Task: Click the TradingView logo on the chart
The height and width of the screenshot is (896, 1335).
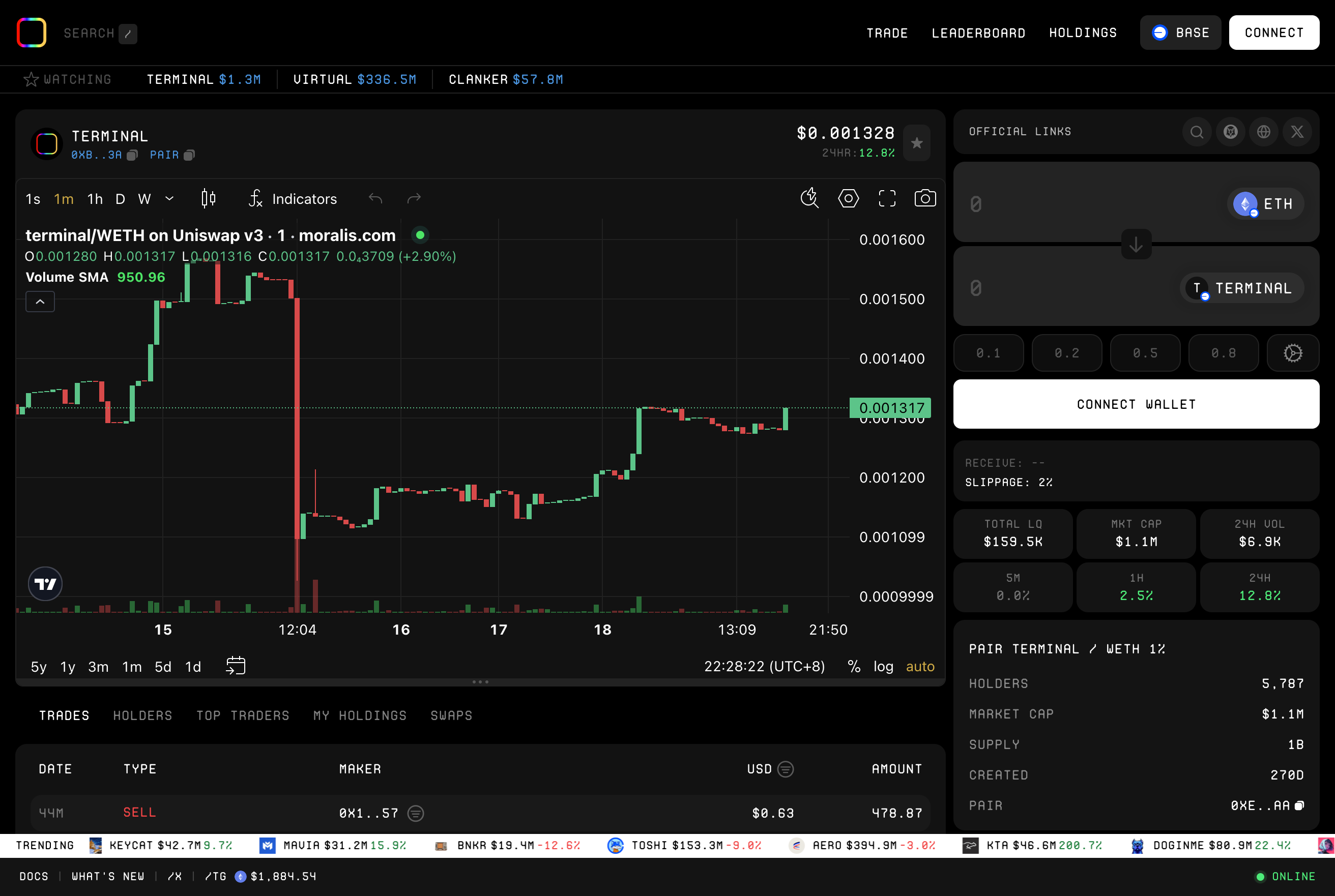Action: [45, 583]
